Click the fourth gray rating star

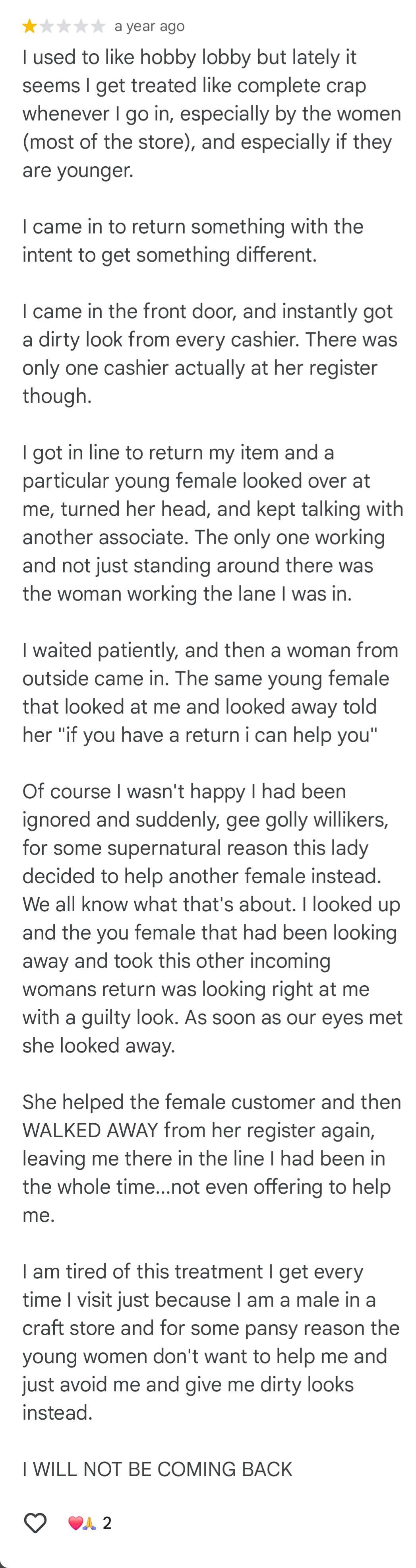(80, 26)
